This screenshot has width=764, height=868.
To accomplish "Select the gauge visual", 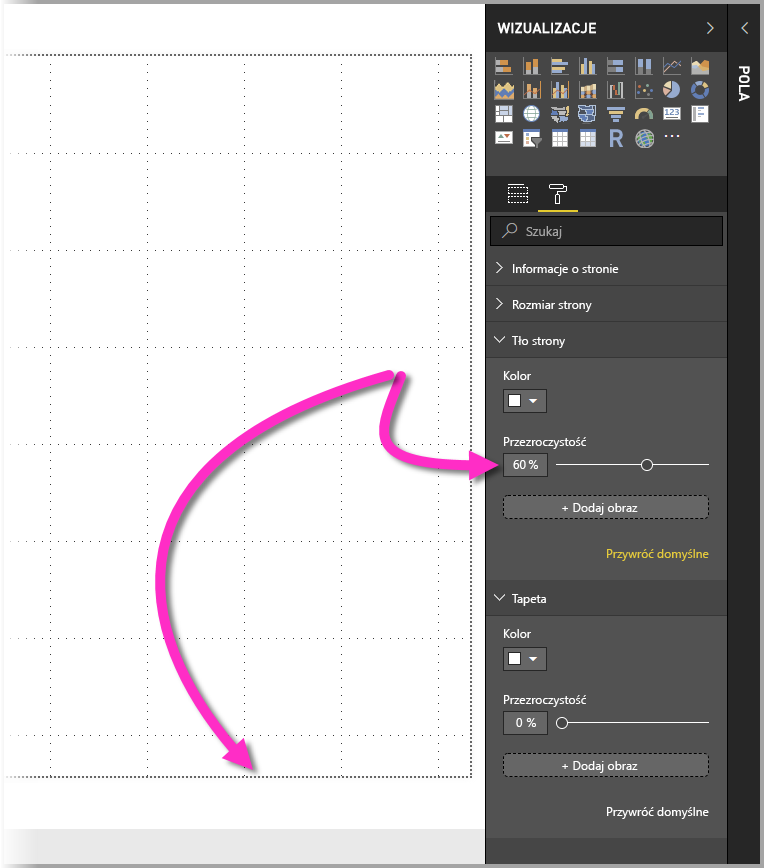I will [644, 113].
